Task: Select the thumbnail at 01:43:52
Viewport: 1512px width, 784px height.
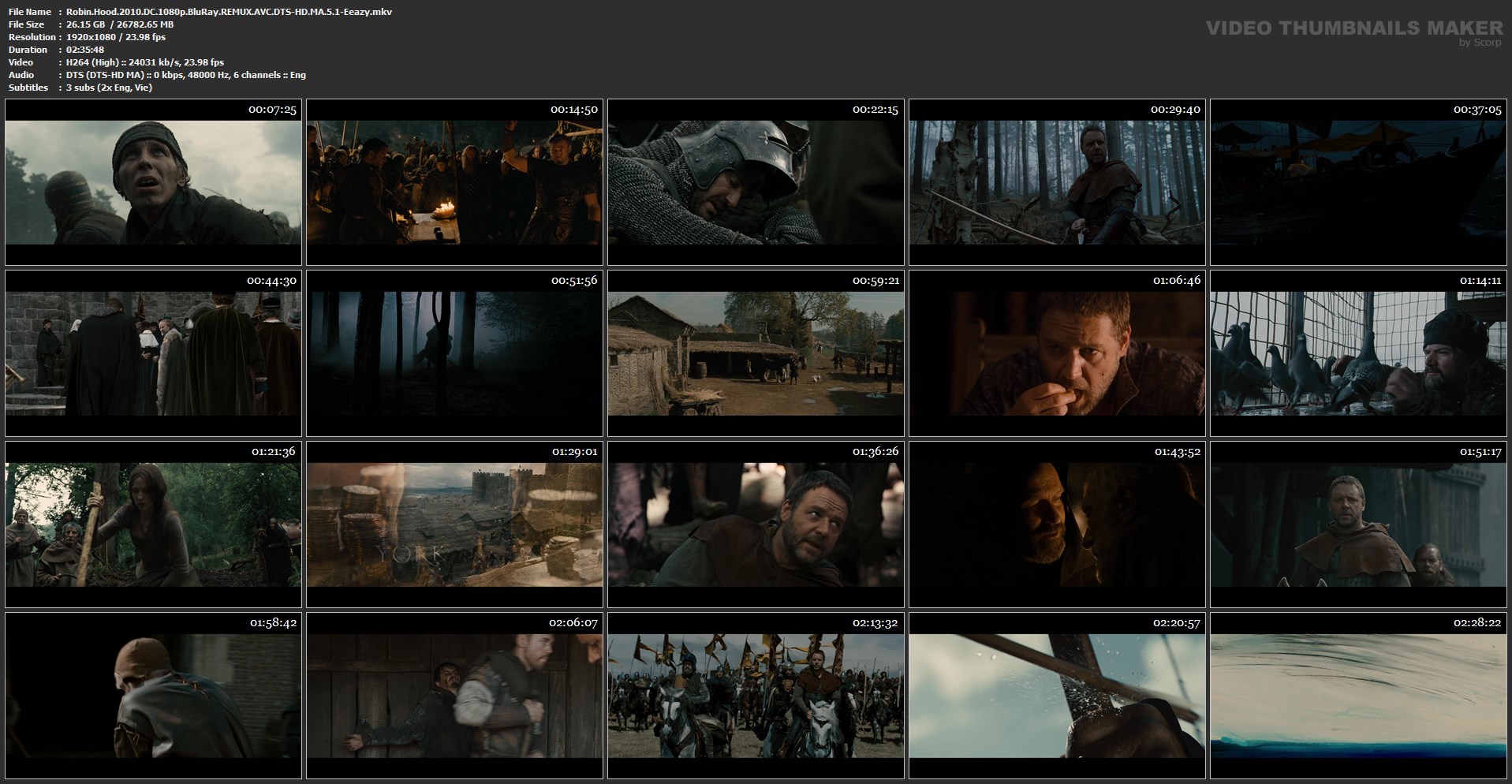Action: [x=1057, y=525]
